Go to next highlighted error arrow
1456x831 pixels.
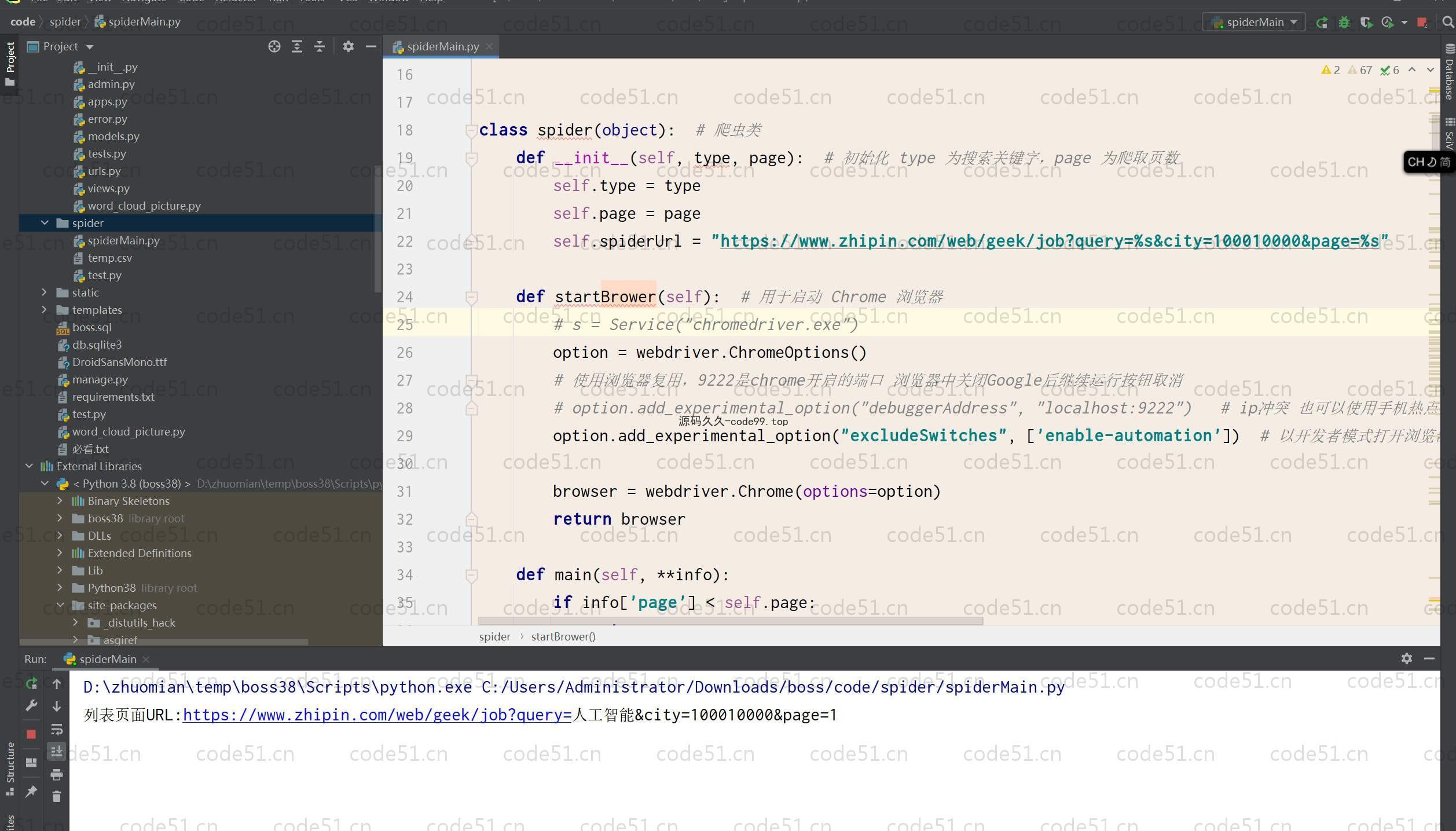click(x=1431, y=70)
